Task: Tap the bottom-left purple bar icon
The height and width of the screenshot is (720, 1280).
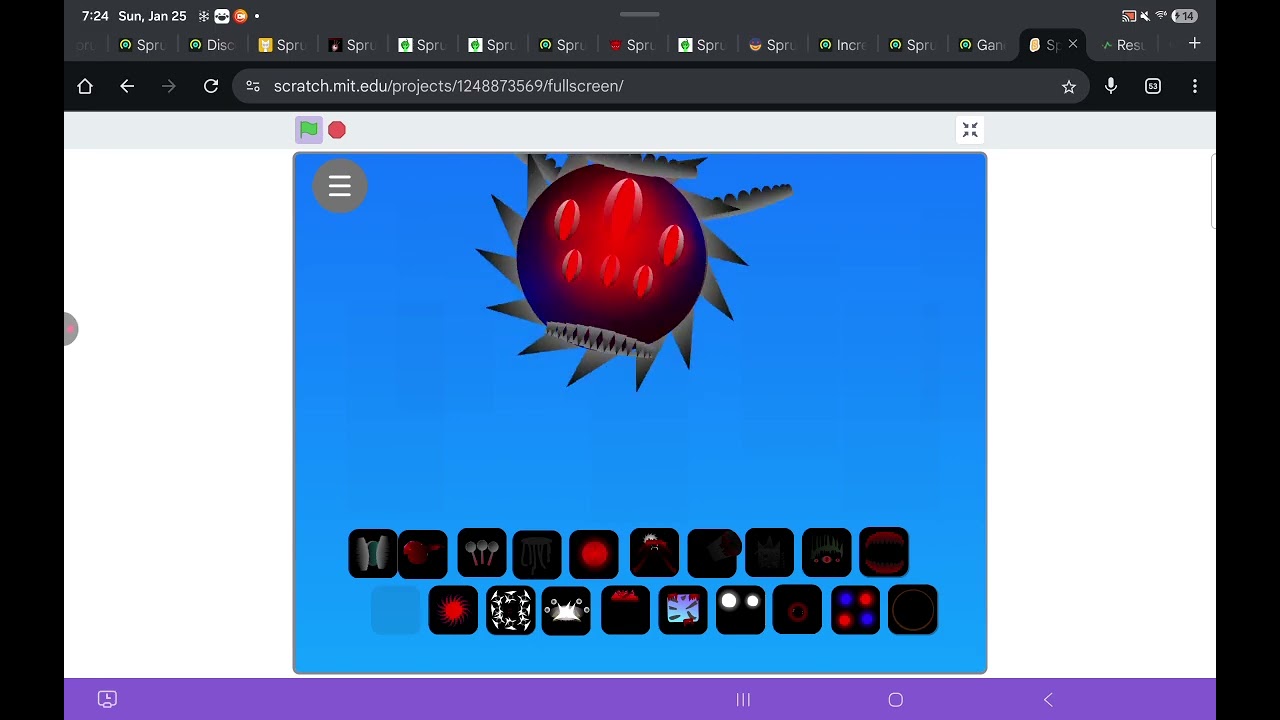Action: coord(107,700)
